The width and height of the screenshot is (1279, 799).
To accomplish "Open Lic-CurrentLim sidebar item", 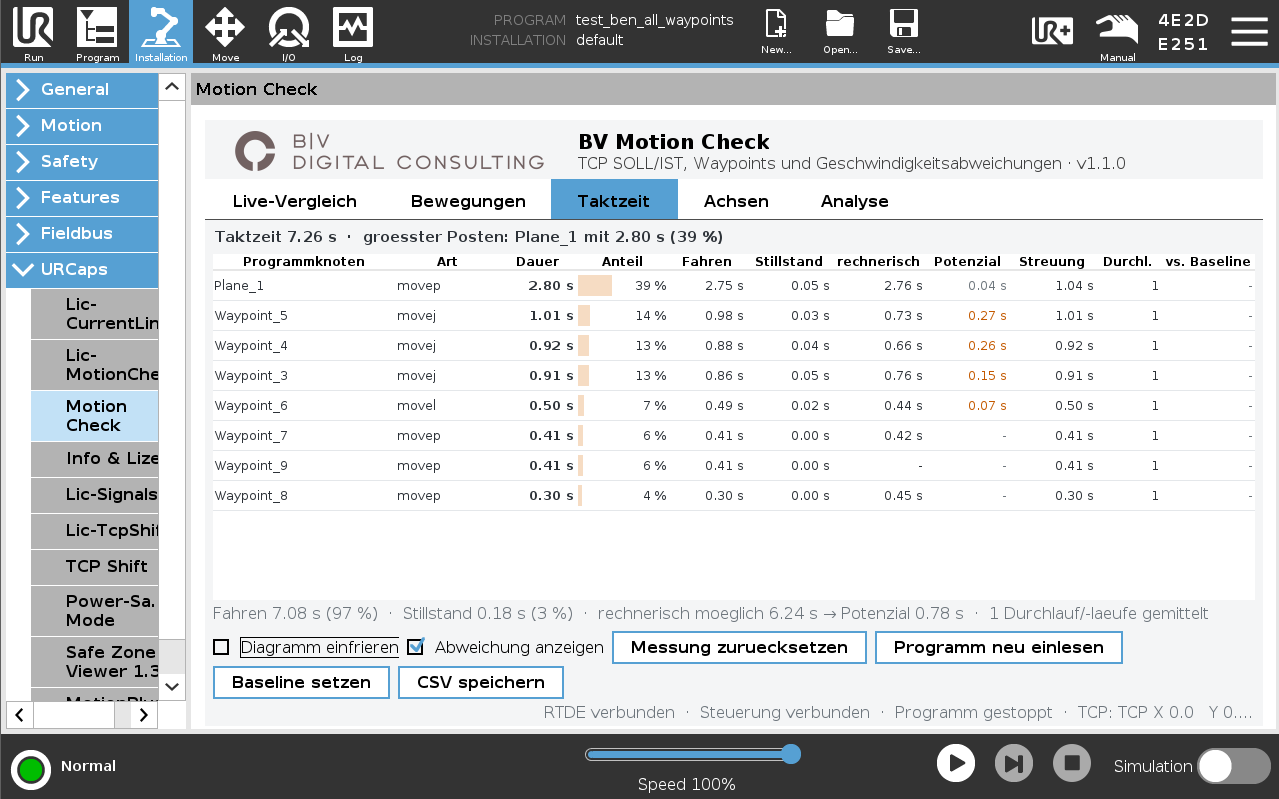I will [x=95, y=314].
